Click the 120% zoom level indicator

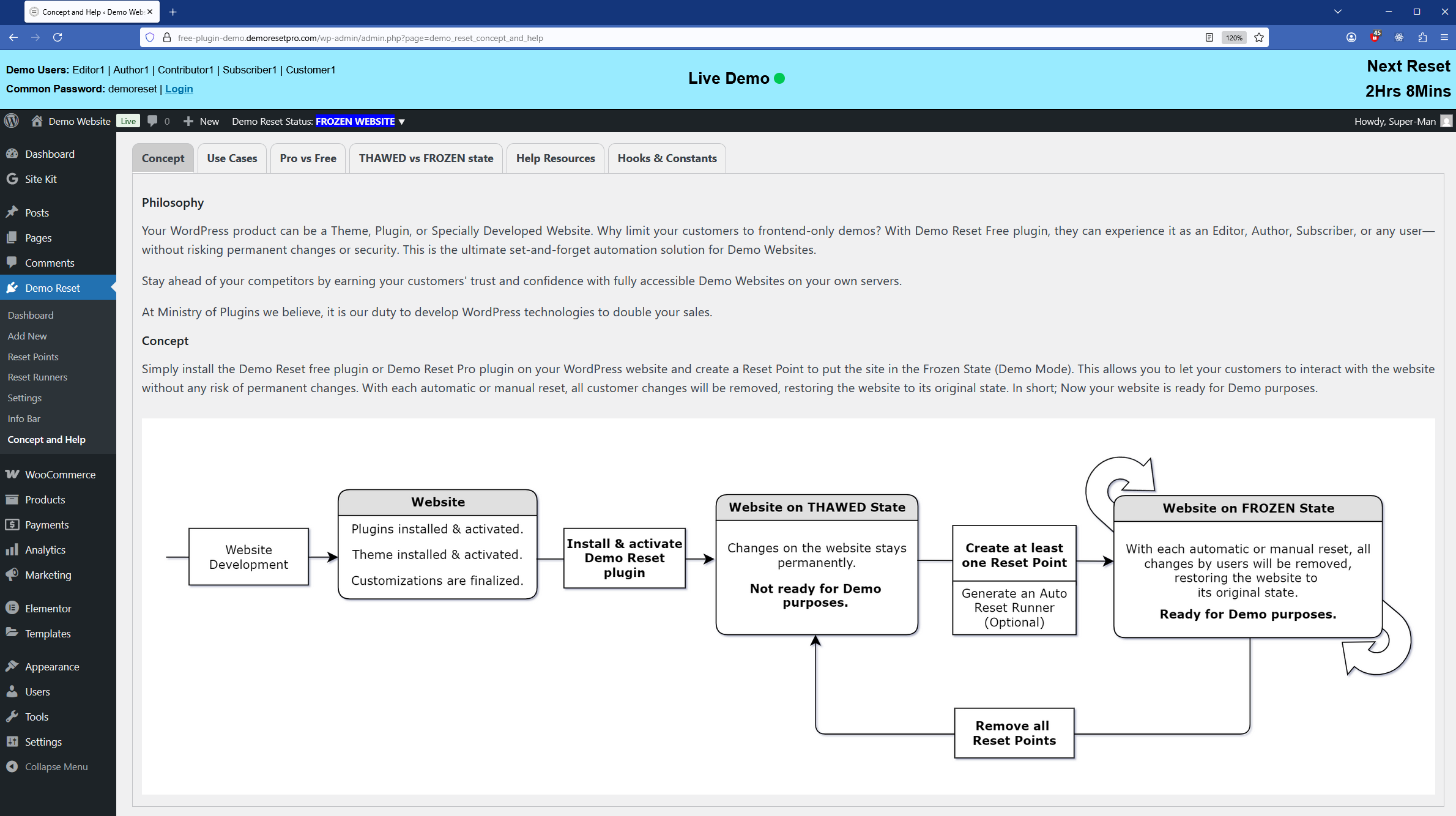[x=1234, y=38]
